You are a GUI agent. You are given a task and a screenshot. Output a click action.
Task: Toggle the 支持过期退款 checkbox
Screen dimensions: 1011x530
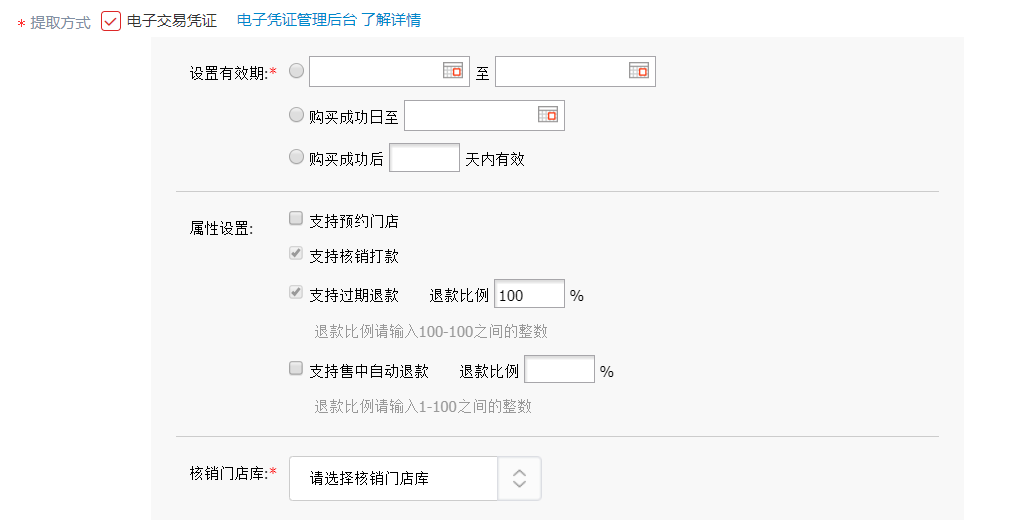tap(295, 293)
